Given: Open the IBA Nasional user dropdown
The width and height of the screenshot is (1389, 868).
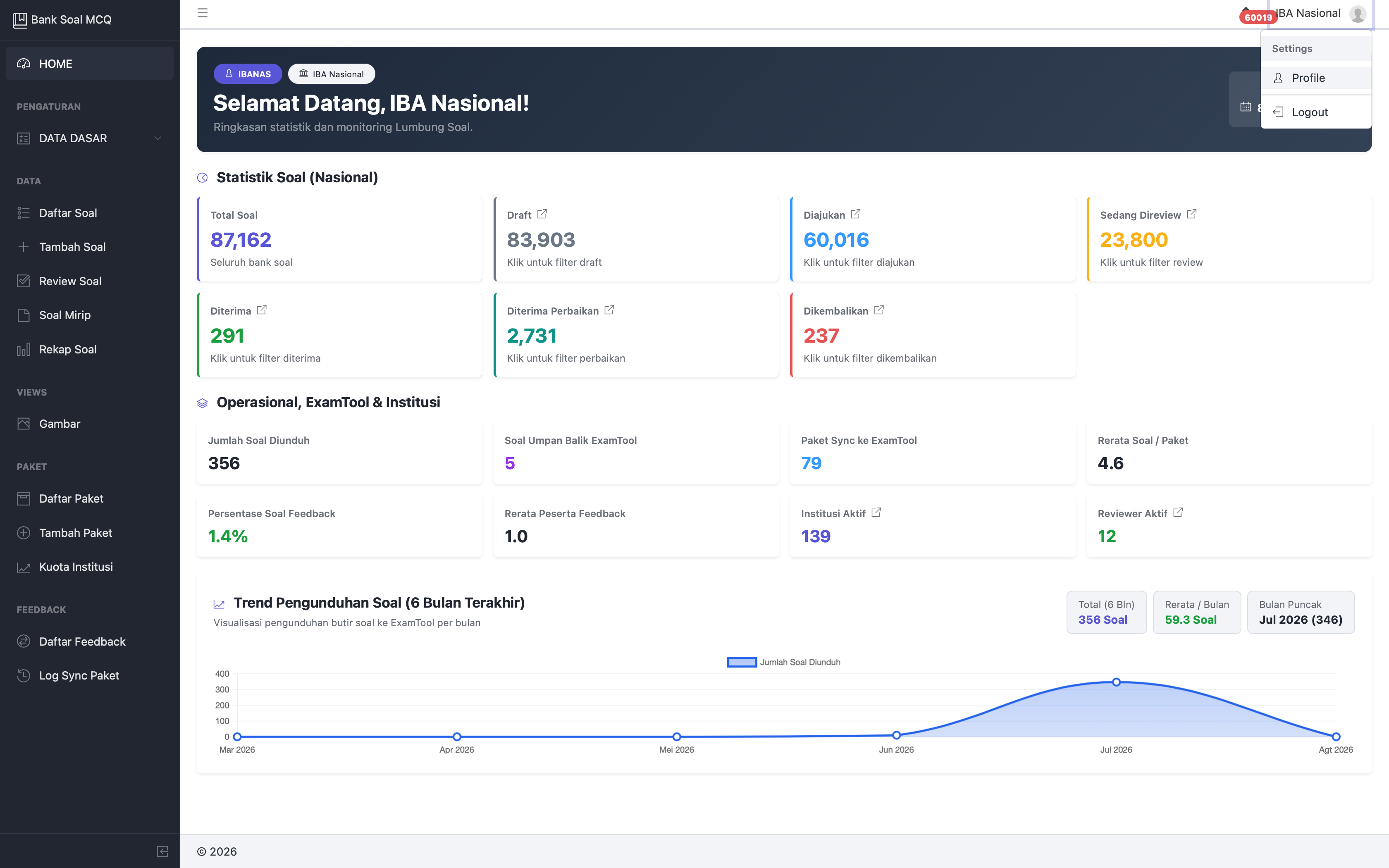Looking at the screenshot, I should 1320,13.
